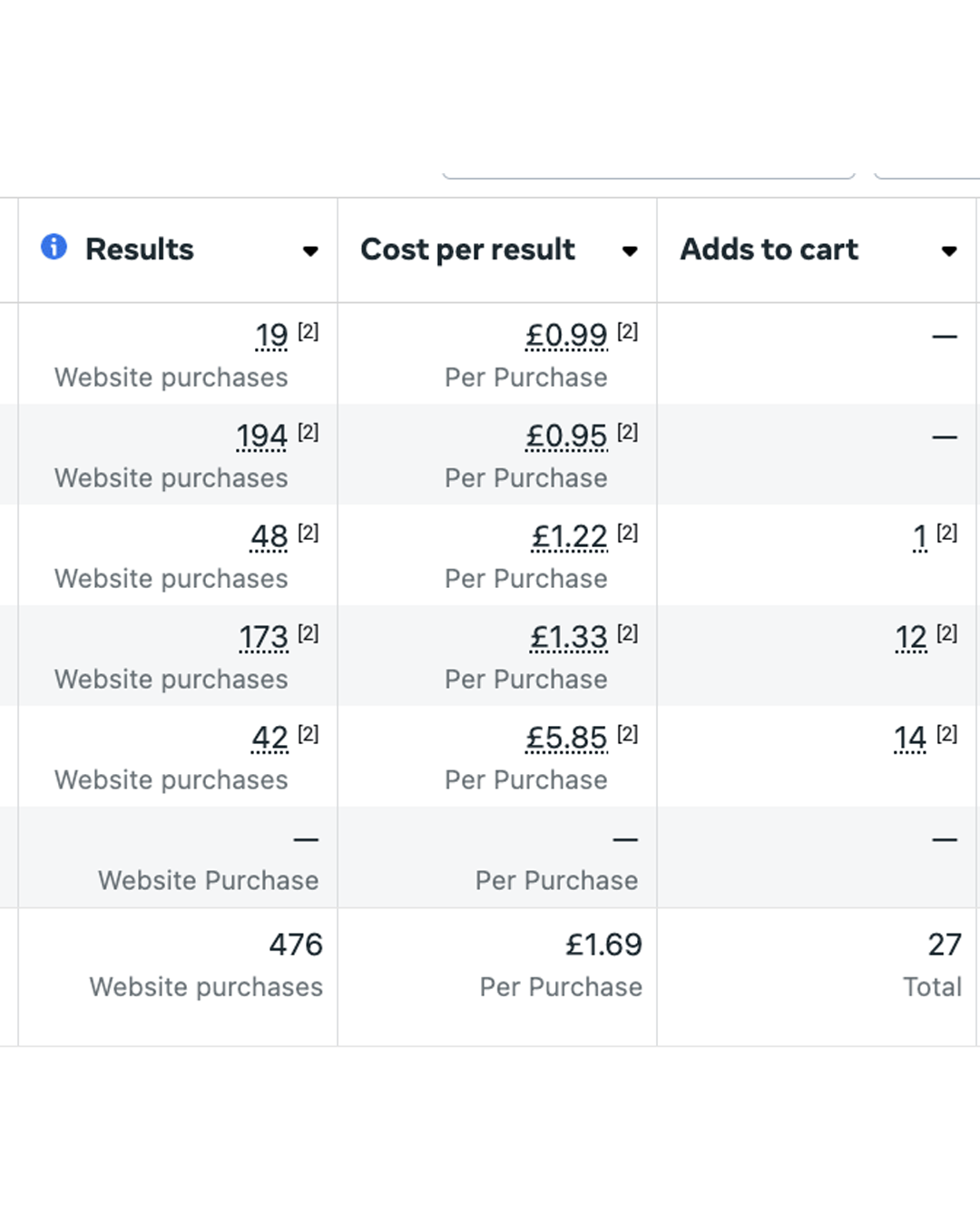
Task: Expand the Cost per result dropdown arrow
Action: 630,251
